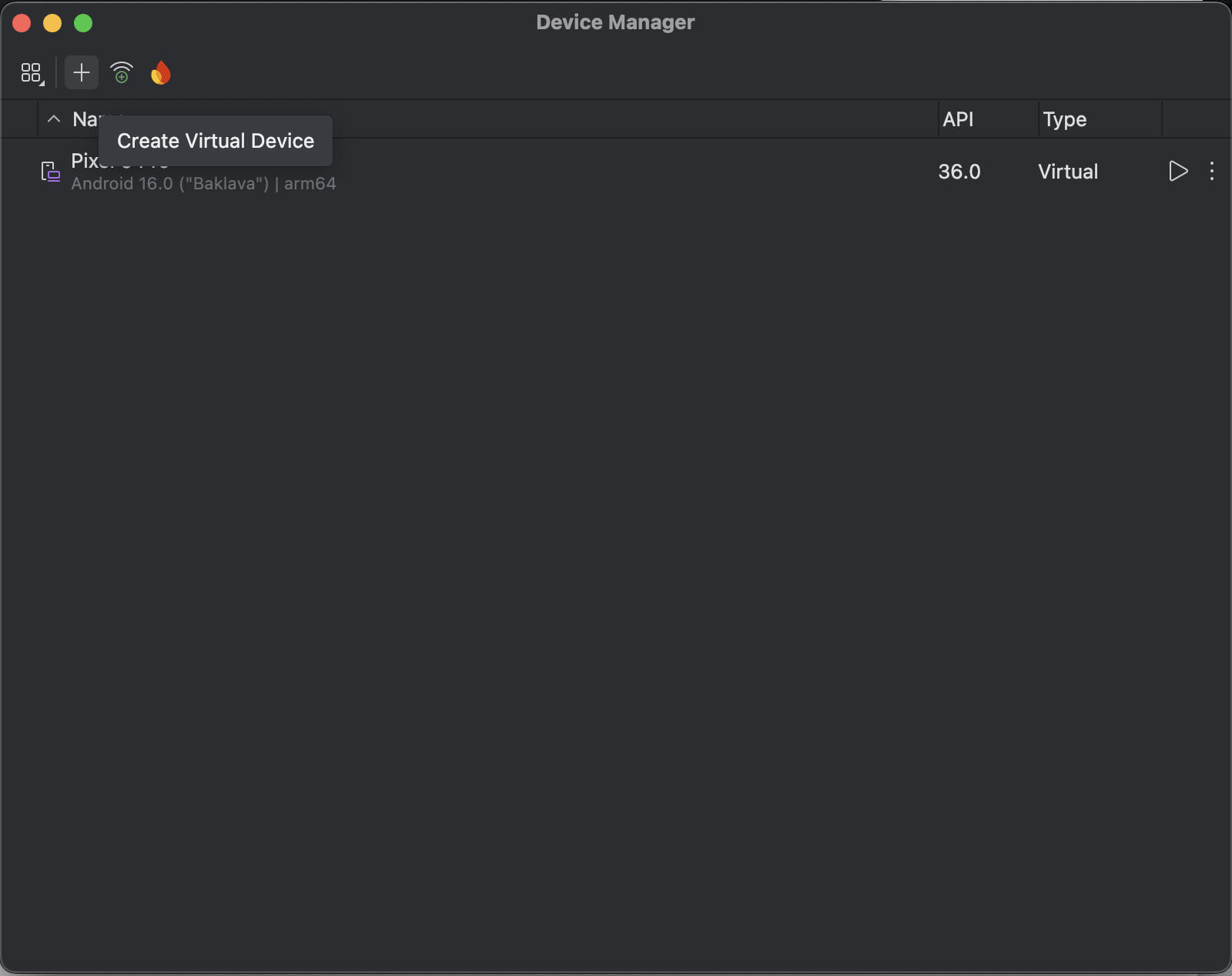Pair a device using the Wi-Fi icon
Viewport: 1232px width, 976px height.
point(122,73)
